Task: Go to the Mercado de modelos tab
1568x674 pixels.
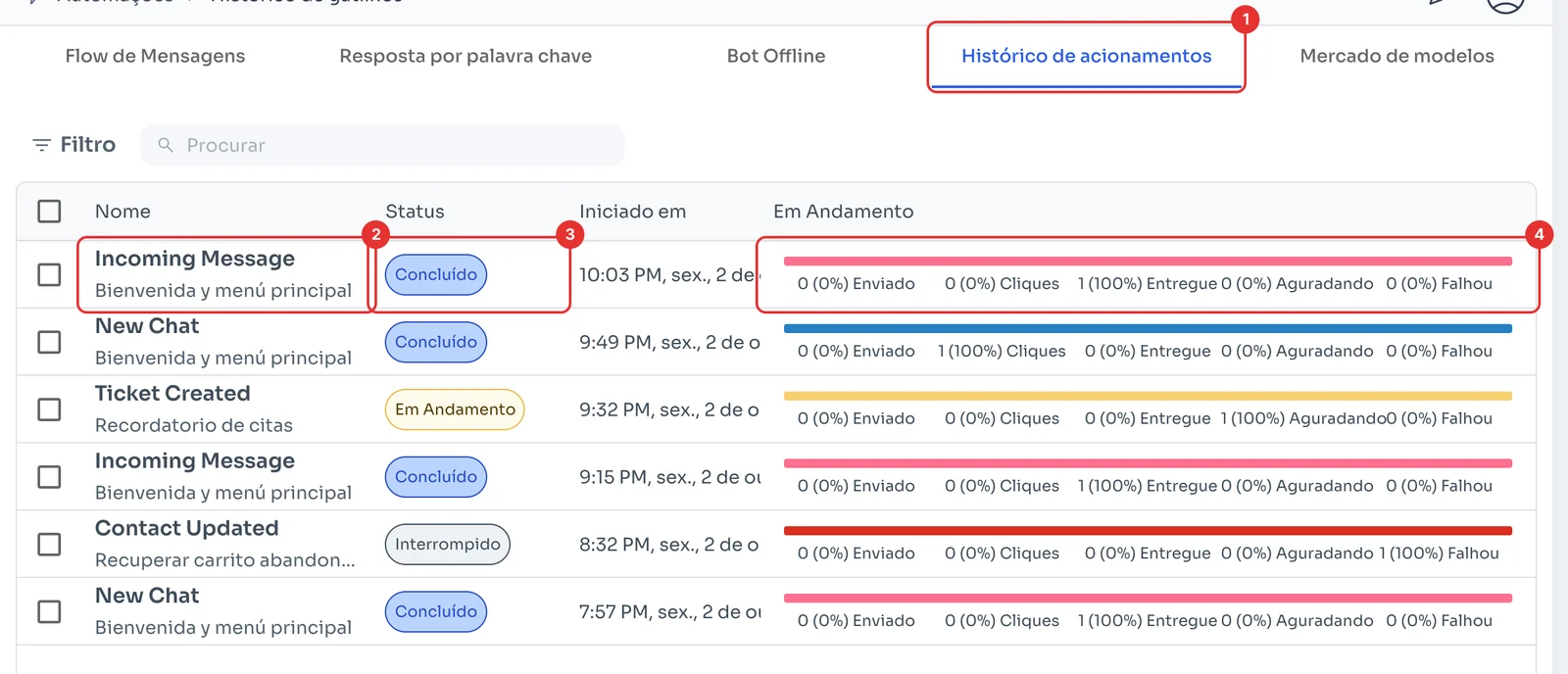Action: tap(1396, 56)
